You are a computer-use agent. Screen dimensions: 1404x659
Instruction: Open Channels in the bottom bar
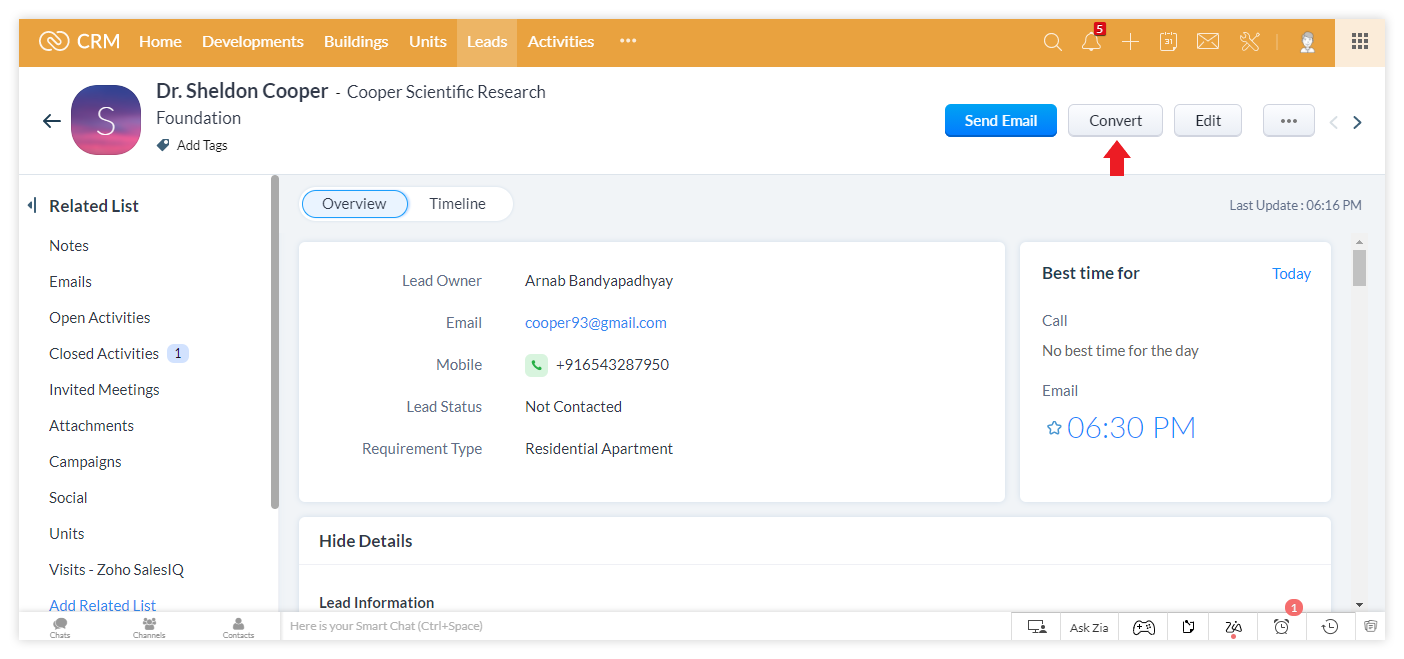click(x=149, y=627)
